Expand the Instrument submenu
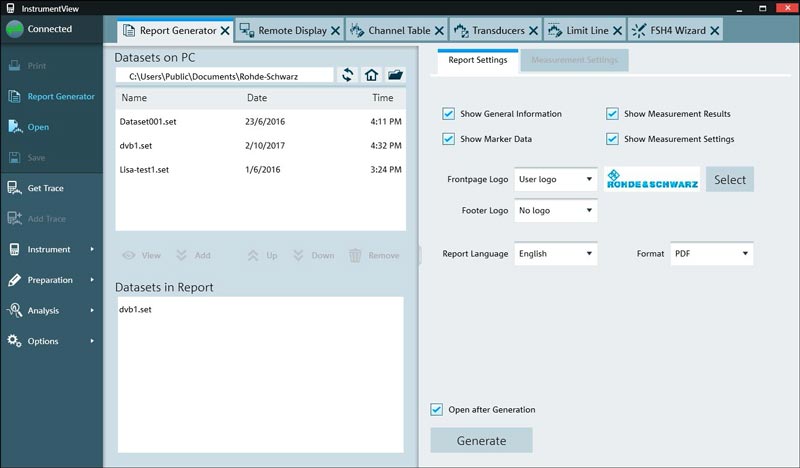The image size is (800, 468). point(91,249)
